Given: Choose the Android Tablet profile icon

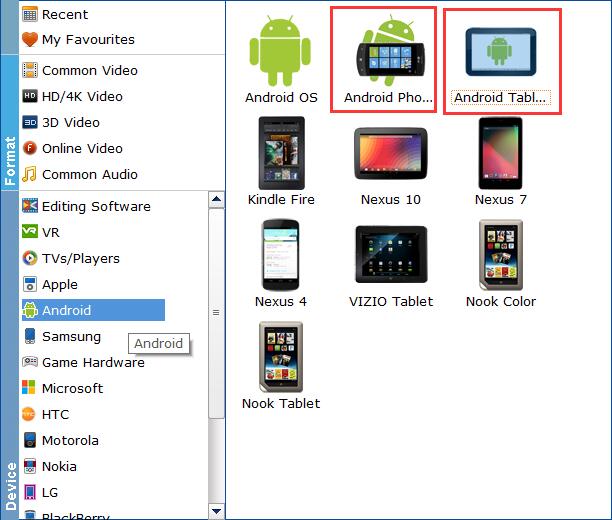Looking at the screenshot, I should click(x=501, y=52).
